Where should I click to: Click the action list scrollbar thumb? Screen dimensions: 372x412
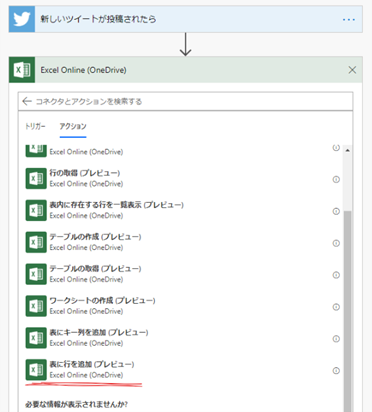point(347,311)
